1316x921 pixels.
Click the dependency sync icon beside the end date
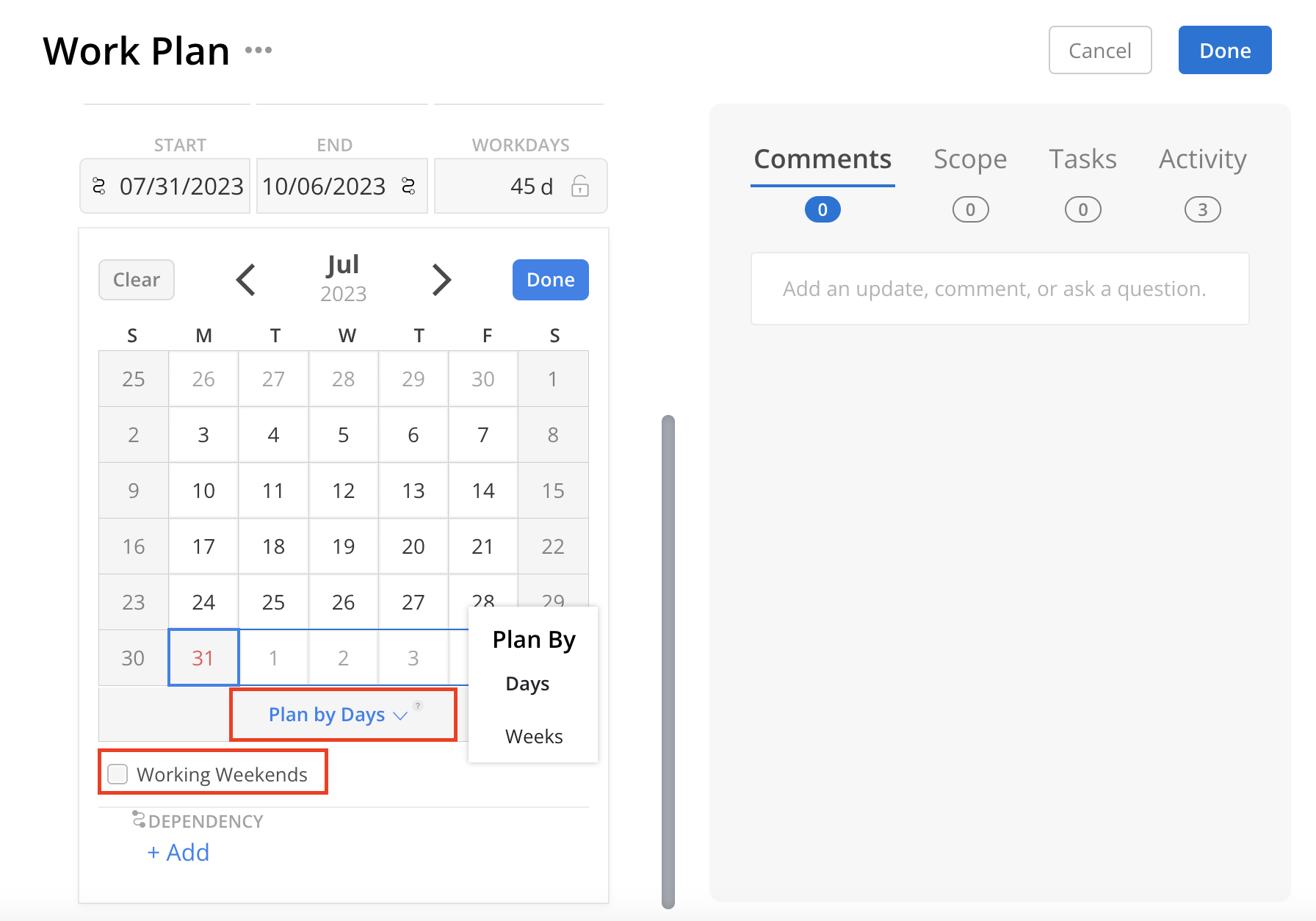[408, 186]
